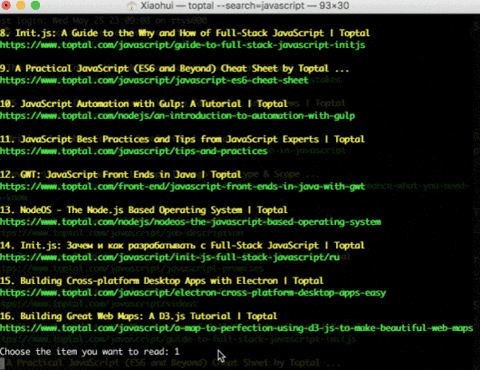This screenshot has height=370, width=480.
Task: Click result 13 NodeOS title line
Action: coord(144,210)
